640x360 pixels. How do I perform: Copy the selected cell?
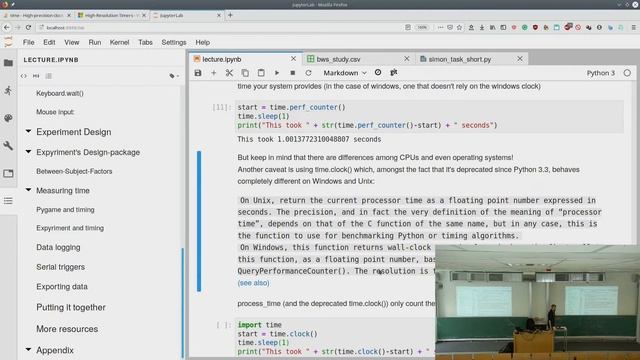pyautogui.click(x=245, y=73)
